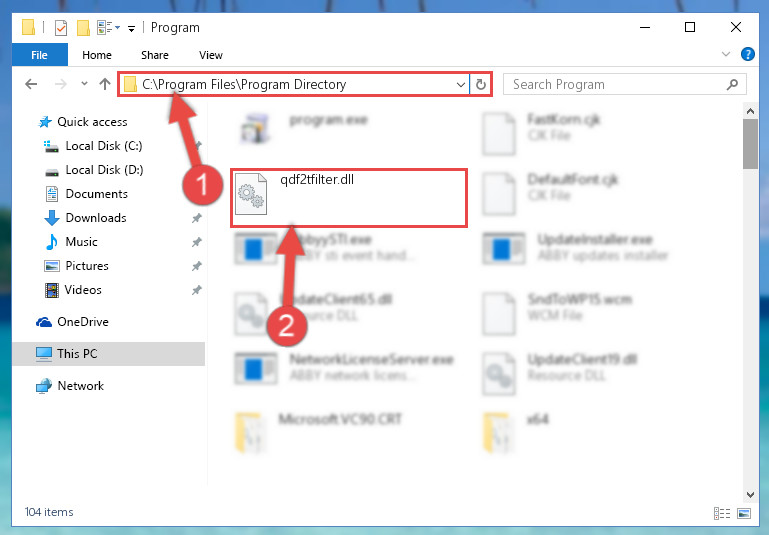Switch to the Home ribbon tab

[x=97, y=55]
